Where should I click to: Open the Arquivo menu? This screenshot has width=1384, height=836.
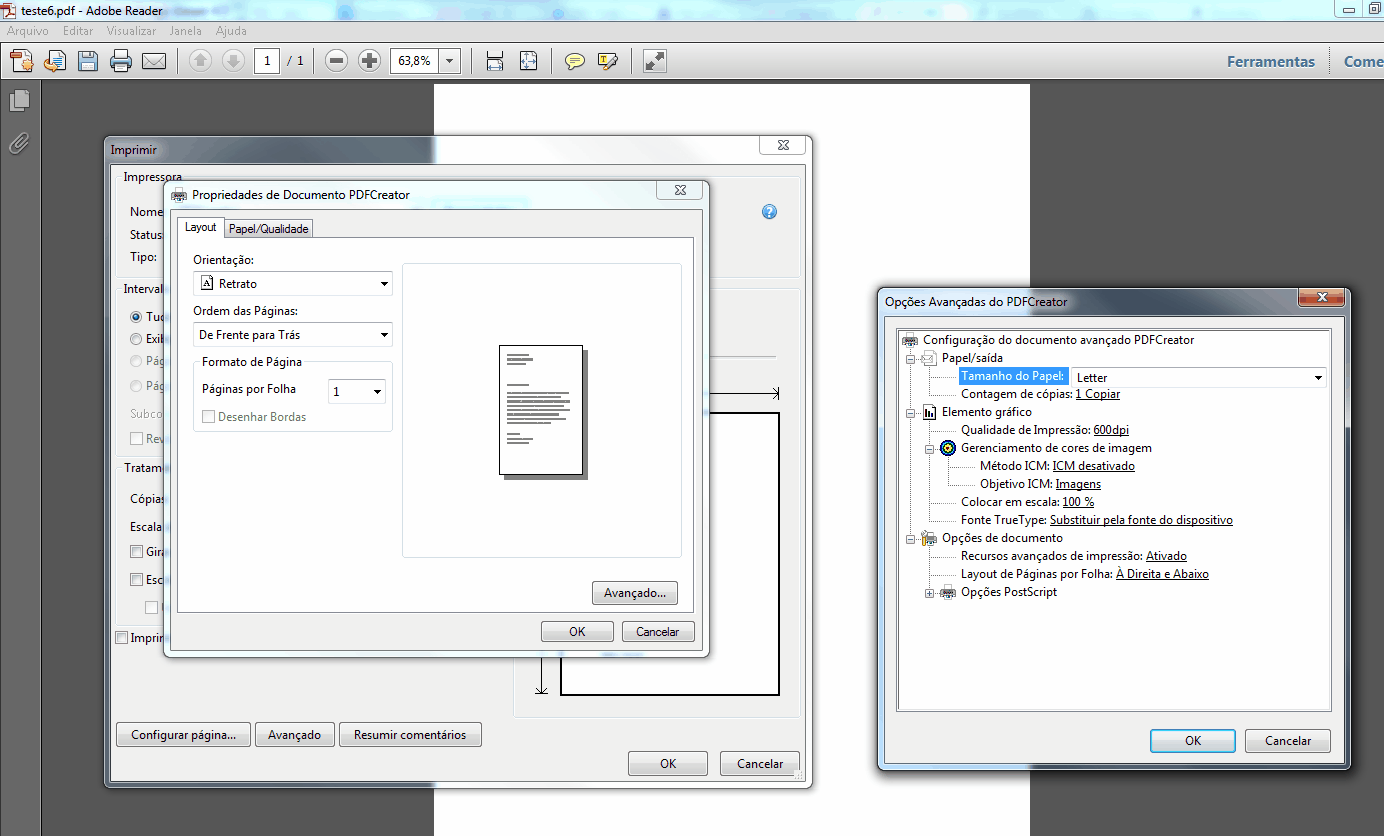point(27,31)
